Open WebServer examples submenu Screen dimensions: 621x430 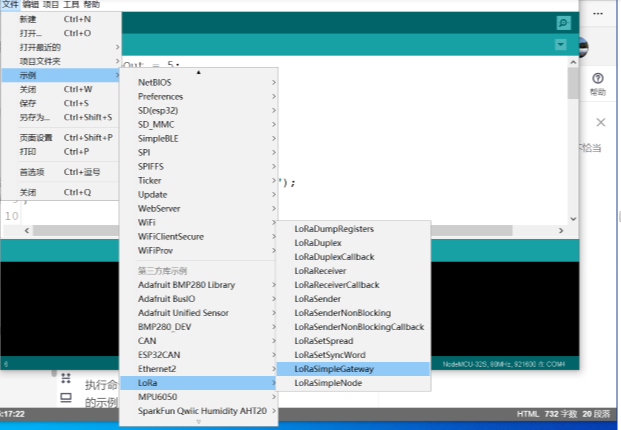click(199, 209)
